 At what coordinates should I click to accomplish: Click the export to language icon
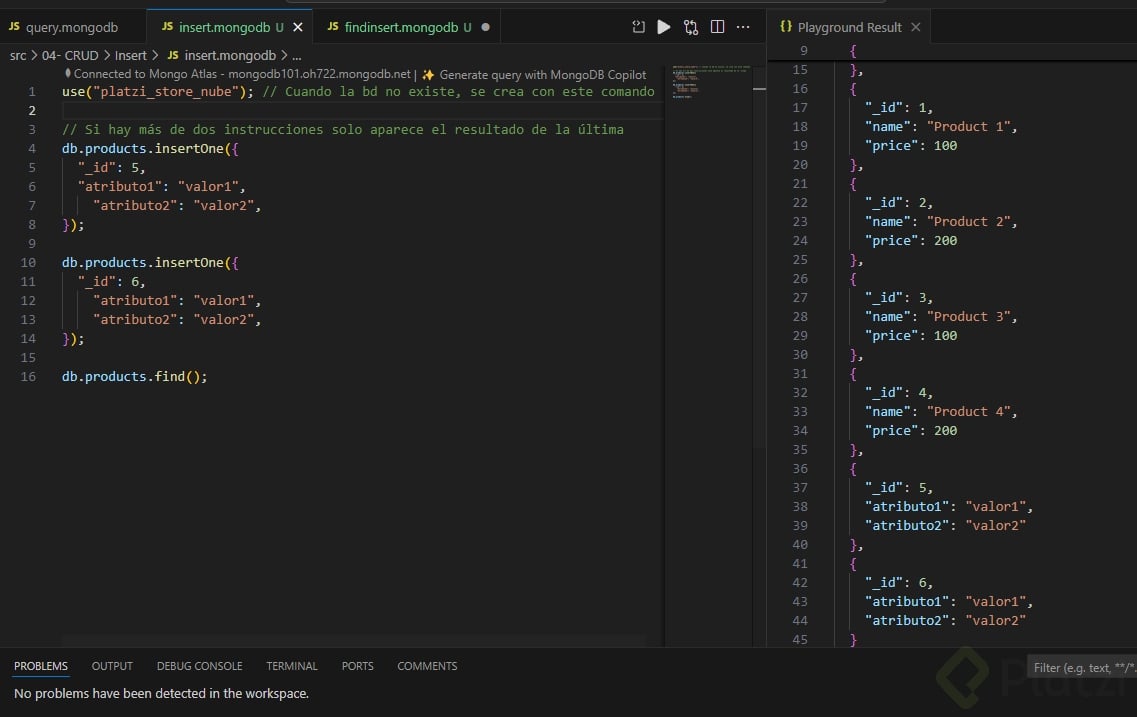639,27
